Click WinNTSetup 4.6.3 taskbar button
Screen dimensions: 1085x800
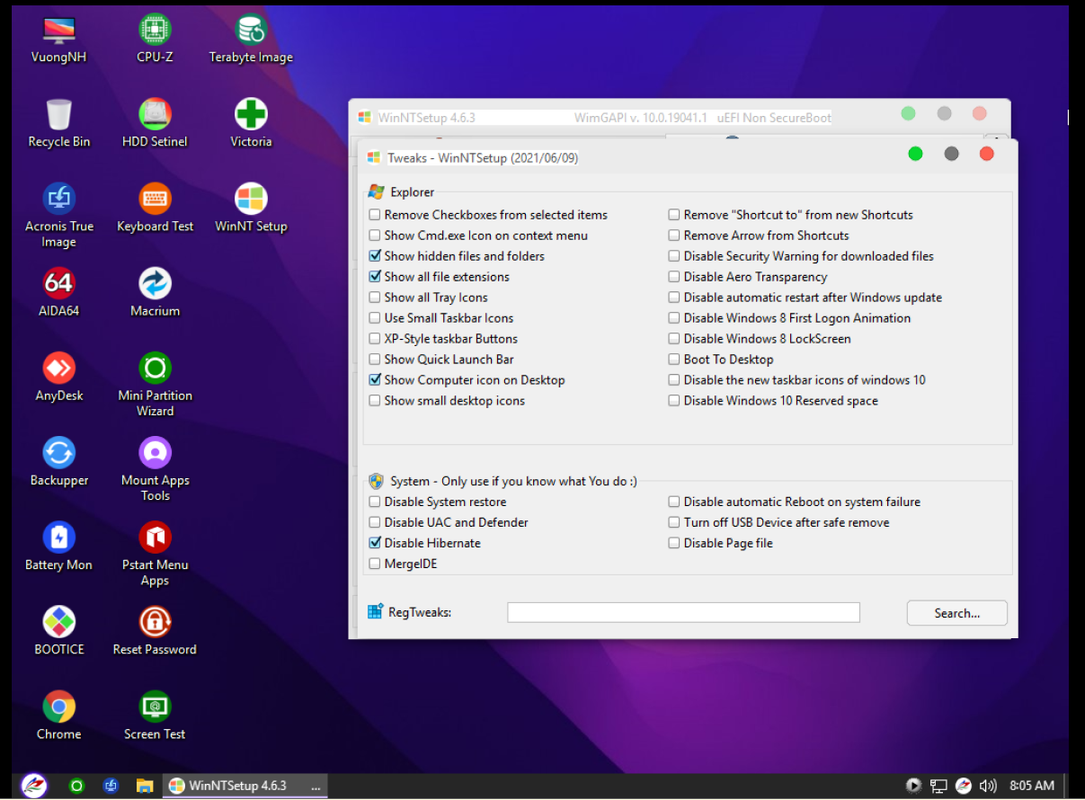point(244,785)
